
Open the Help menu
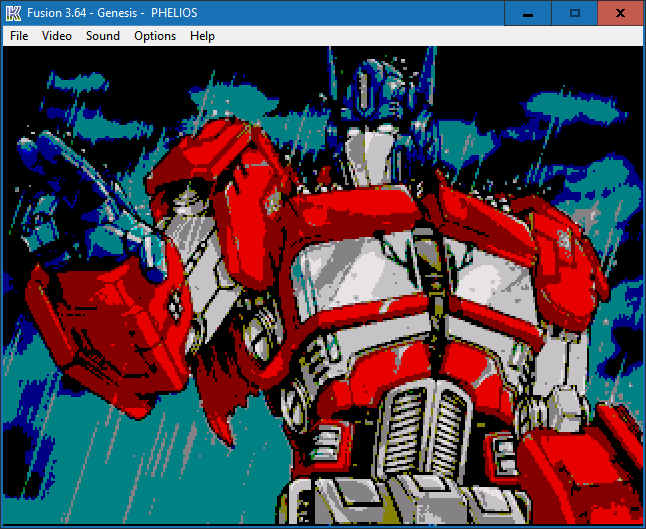(x=202, y=36)
